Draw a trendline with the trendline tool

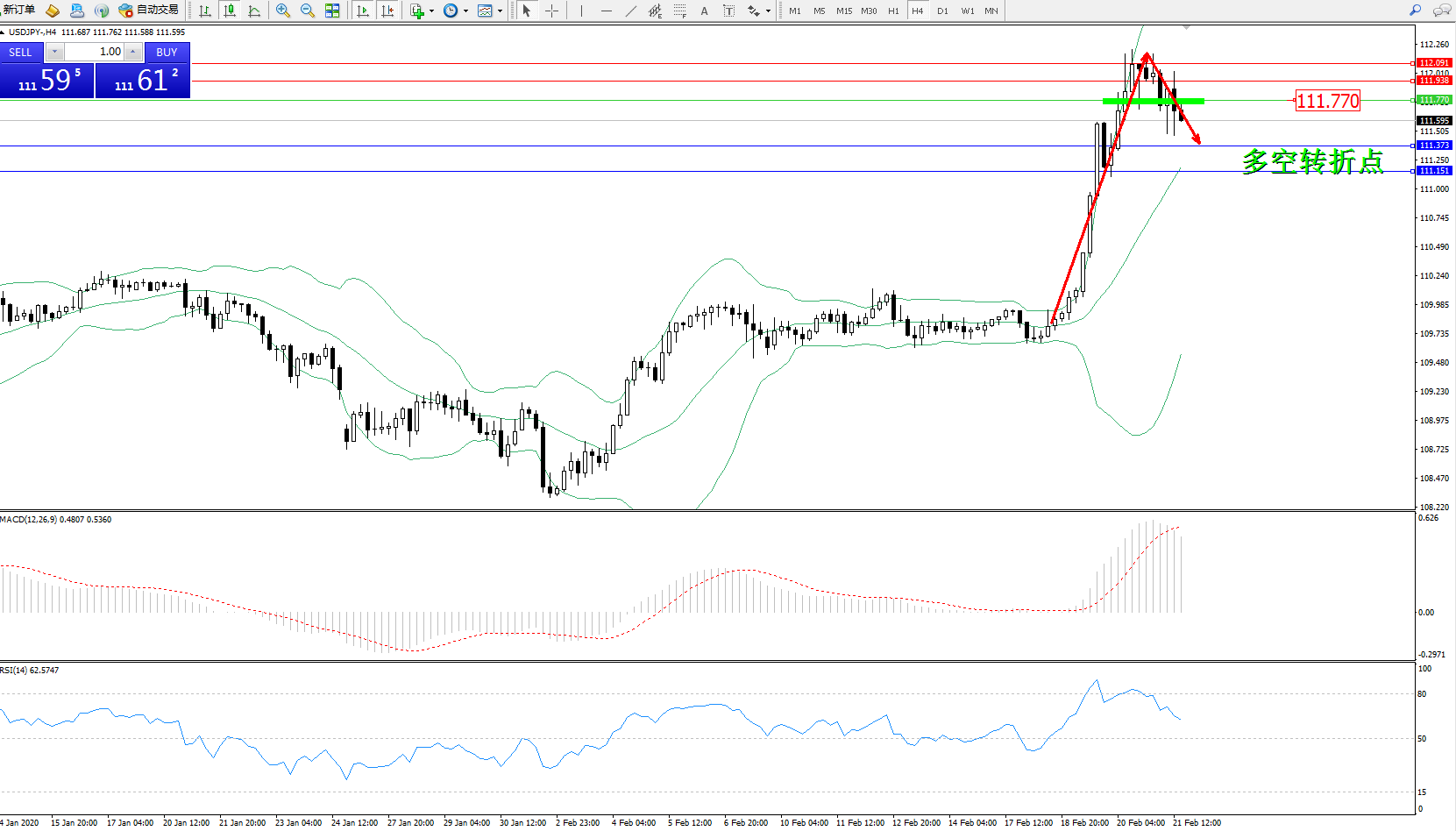click(x=631, y=11)
